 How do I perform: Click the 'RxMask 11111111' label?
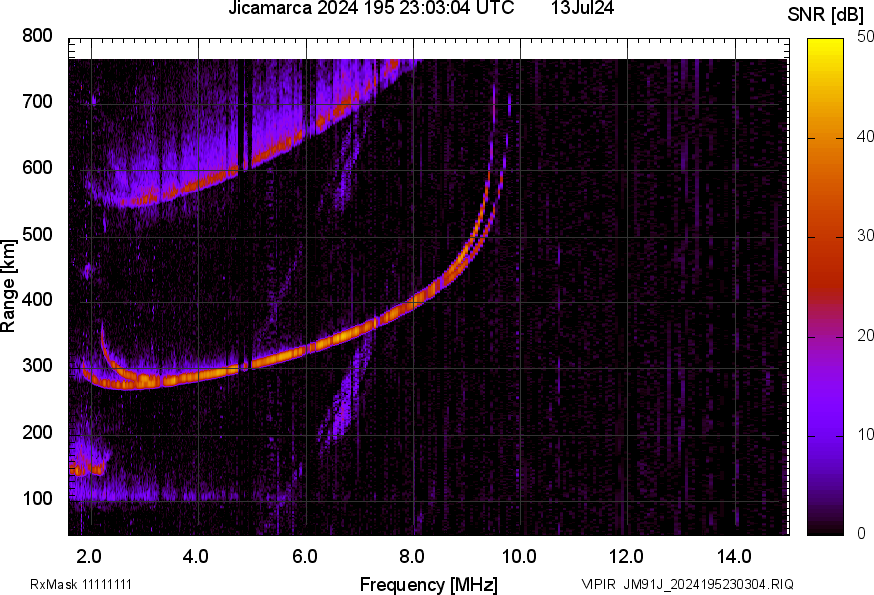[x=81, y=584]
